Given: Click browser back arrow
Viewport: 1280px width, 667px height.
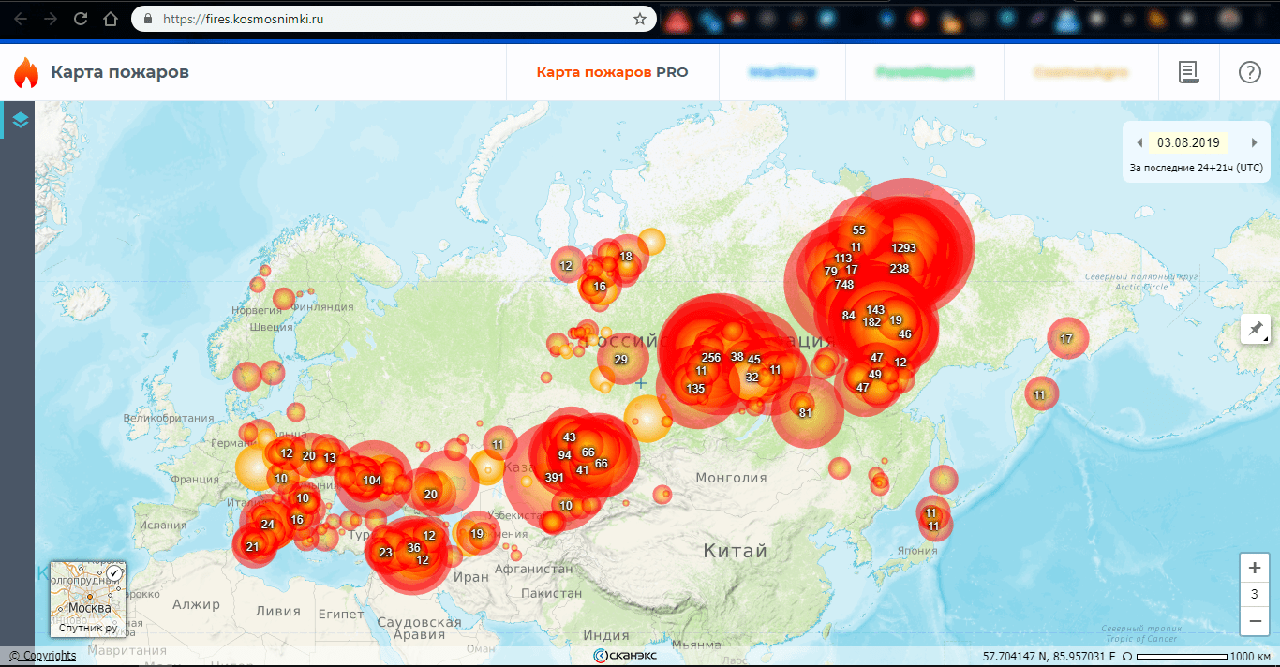Looking at the screenshot, I should [x=21, y=18].
